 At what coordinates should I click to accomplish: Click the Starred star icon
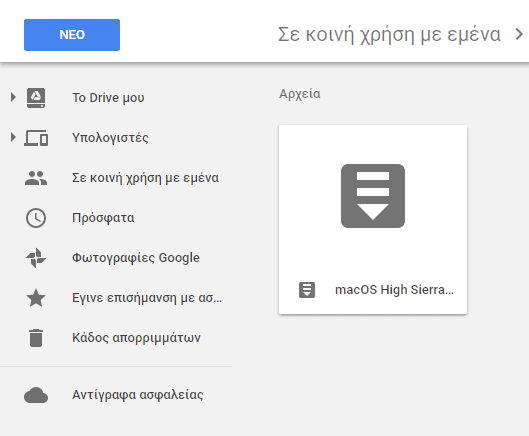pyautogui.click(x=36, y=298)
